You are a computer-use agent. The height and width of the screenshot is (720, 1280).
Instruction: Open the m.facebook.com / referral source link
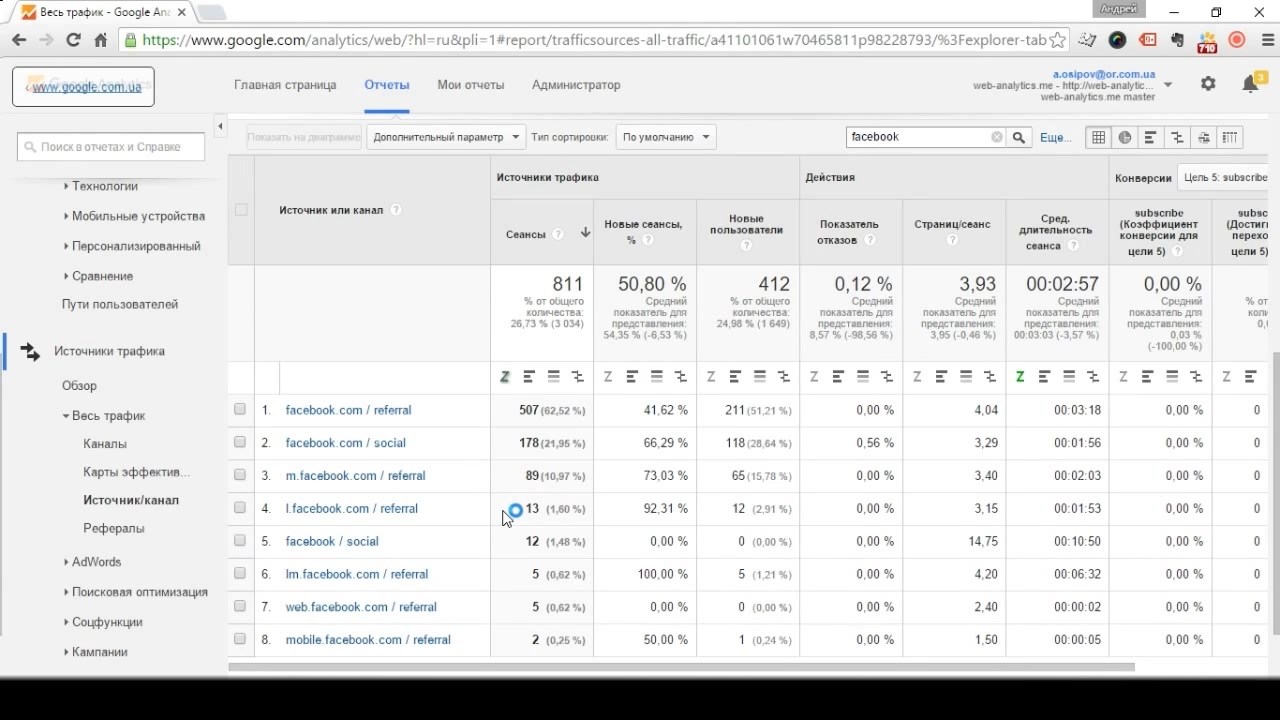click(x=355, y=476)
